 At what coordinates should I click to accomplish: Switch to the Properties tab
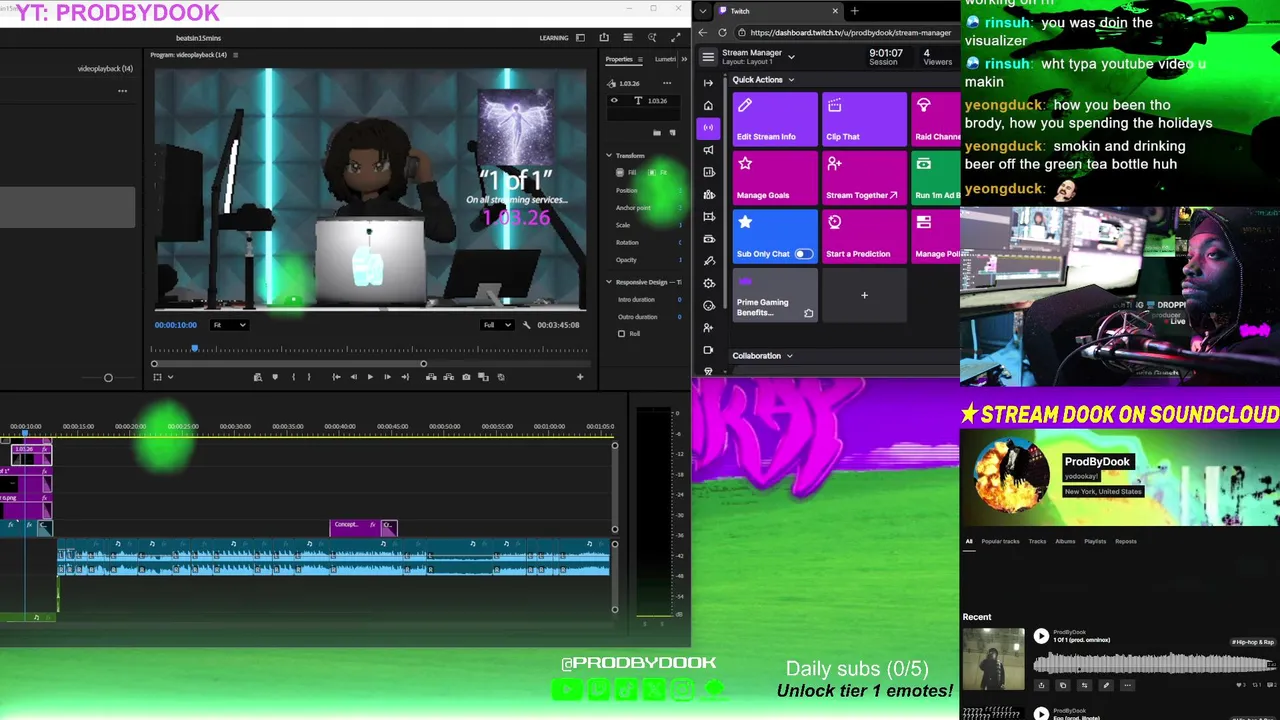619,59
